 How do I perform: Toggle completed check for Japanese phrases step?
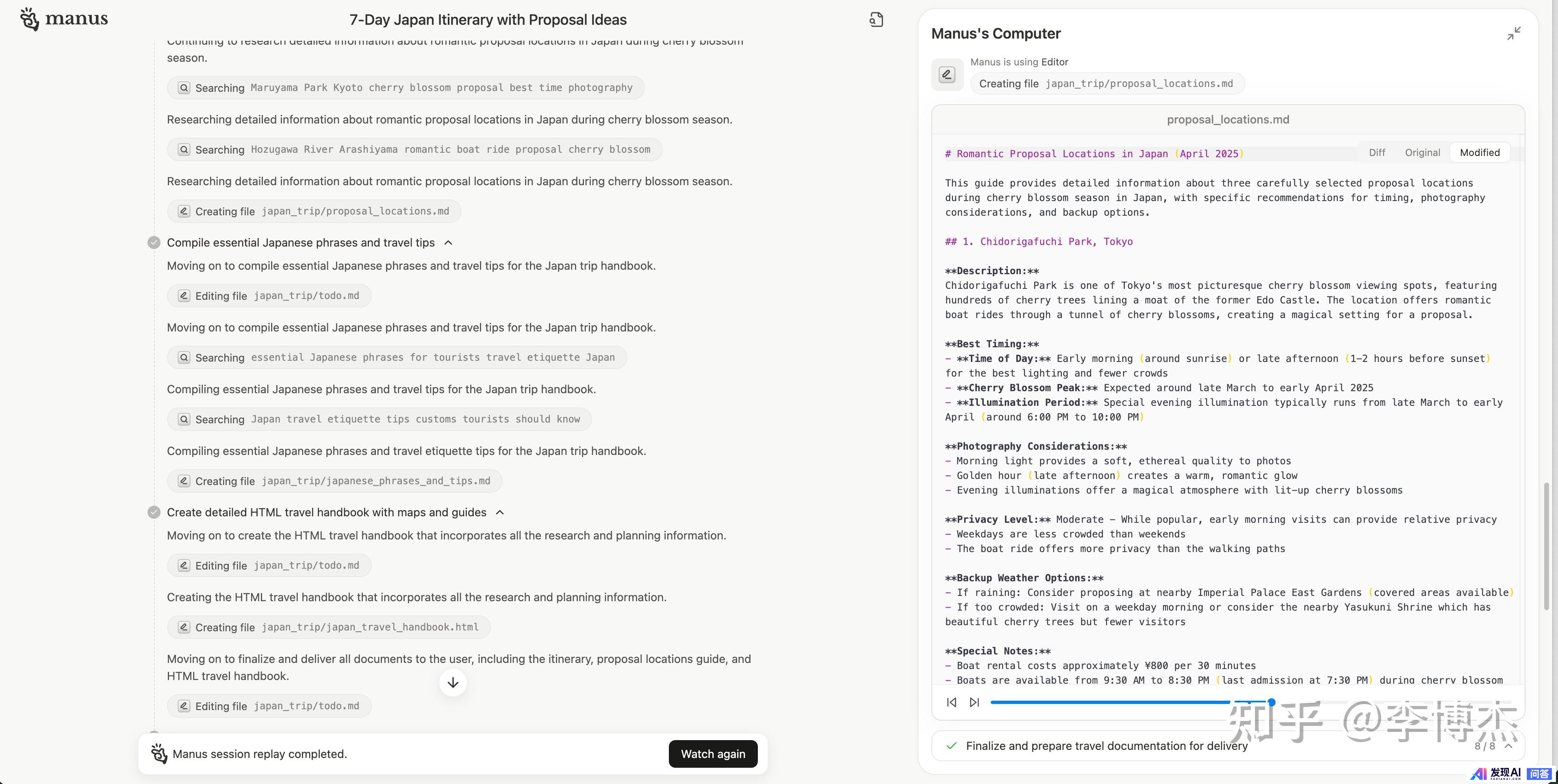click(x=154, y=243)
